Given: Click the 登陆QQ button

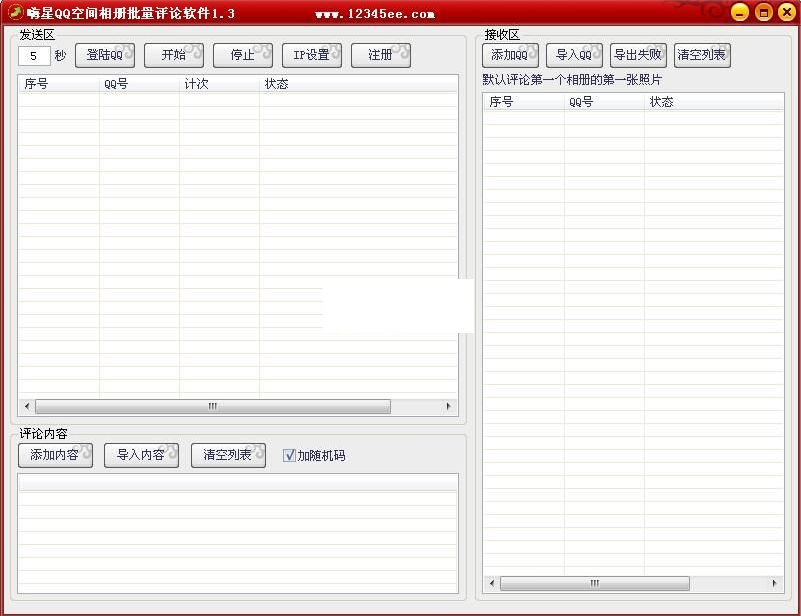Looking at the screenshot, I should [105, 55].
